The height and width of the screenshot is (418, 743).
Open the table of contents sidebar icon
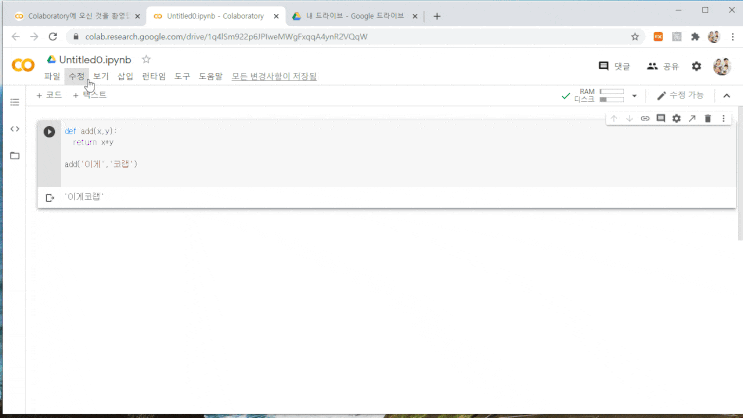pos(15,102)
